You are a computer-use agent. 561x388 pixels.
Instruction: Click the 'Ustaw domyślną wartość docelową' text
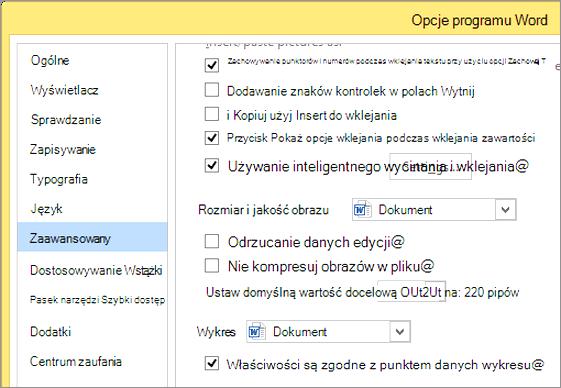coord(302,292)
